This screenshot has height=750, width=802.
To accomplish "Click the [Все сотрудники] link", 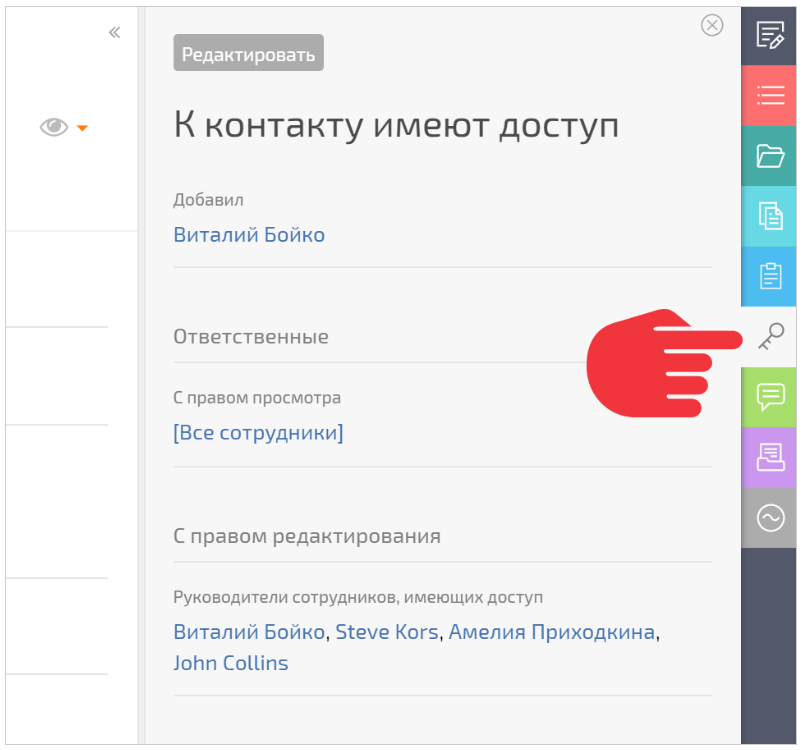I will 258,433.
